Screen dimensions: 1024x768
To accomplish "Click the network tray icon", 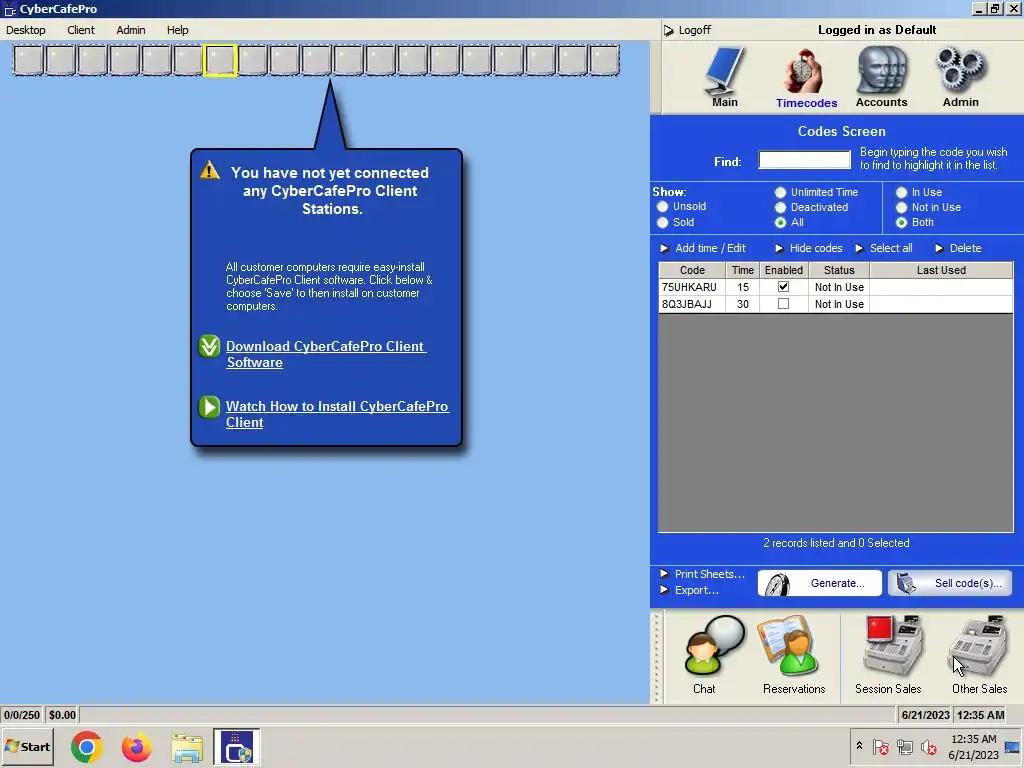I will coord(904,746).
